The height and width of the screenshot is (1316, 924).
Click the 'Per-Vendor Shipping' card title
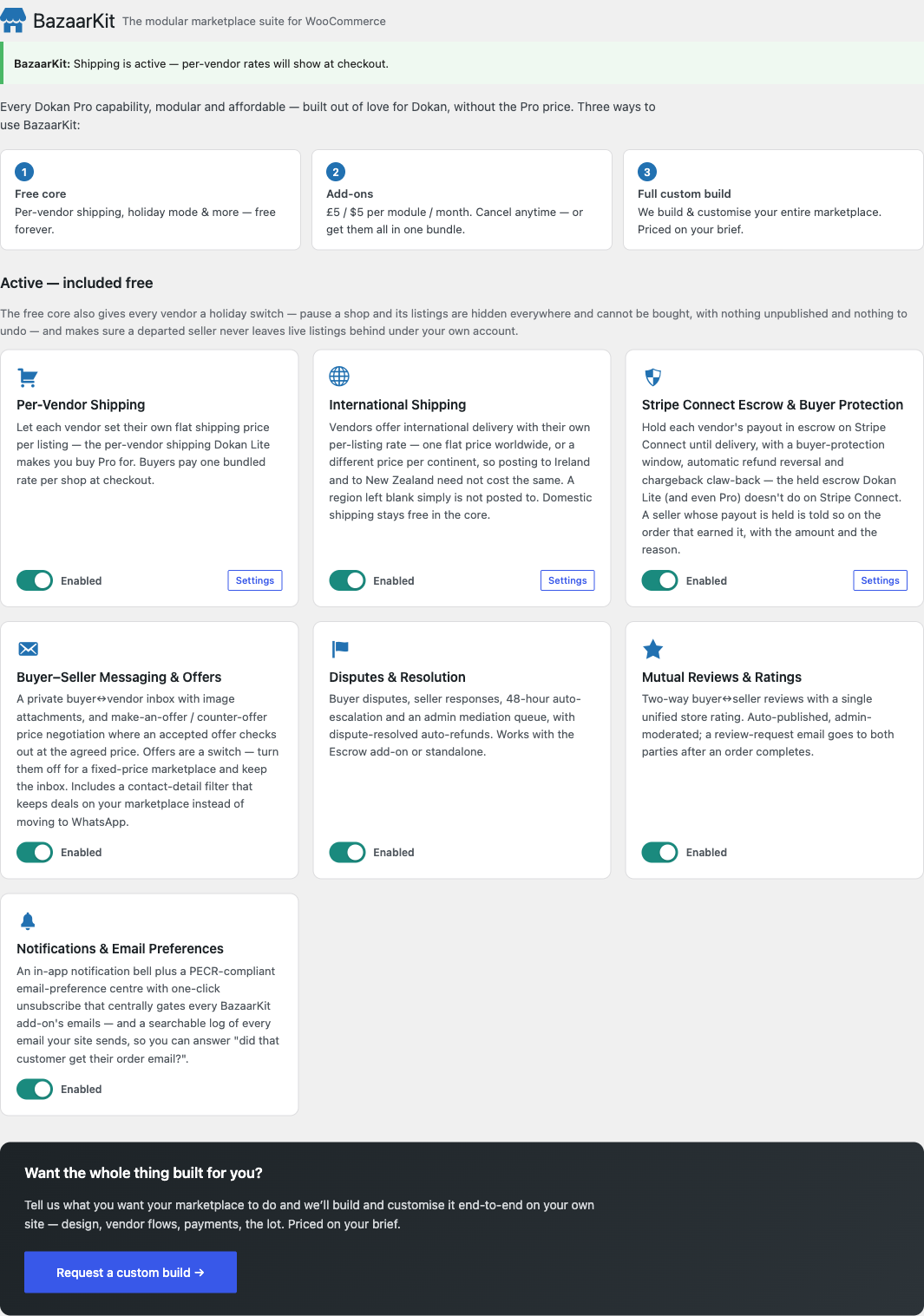click(81, 404)
